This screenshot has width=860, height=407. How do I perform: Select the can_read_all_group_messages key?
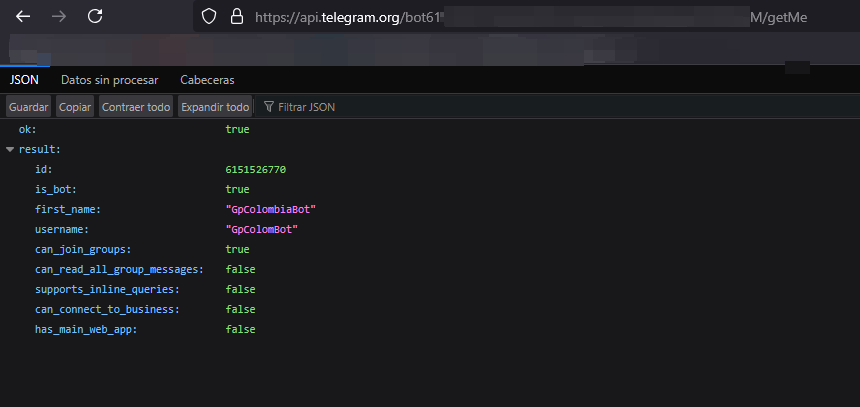coord(120,269)
